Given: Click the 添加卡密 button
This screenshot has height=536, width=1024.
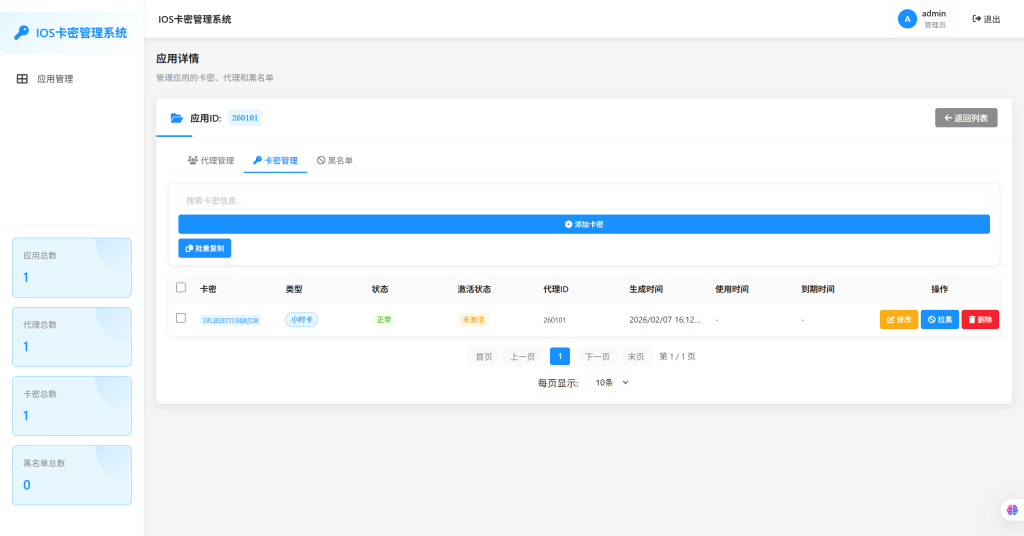Looking at the screenshot, I should coord(584,224).
